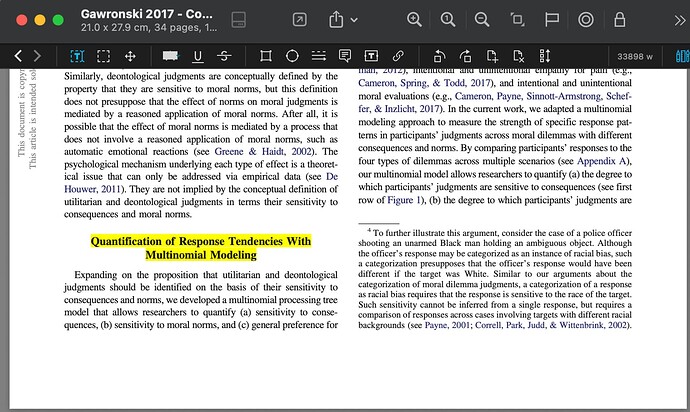Reset zoom to actual size
The width and height of the screenshot is (690, 412).
tap(448, 19)
